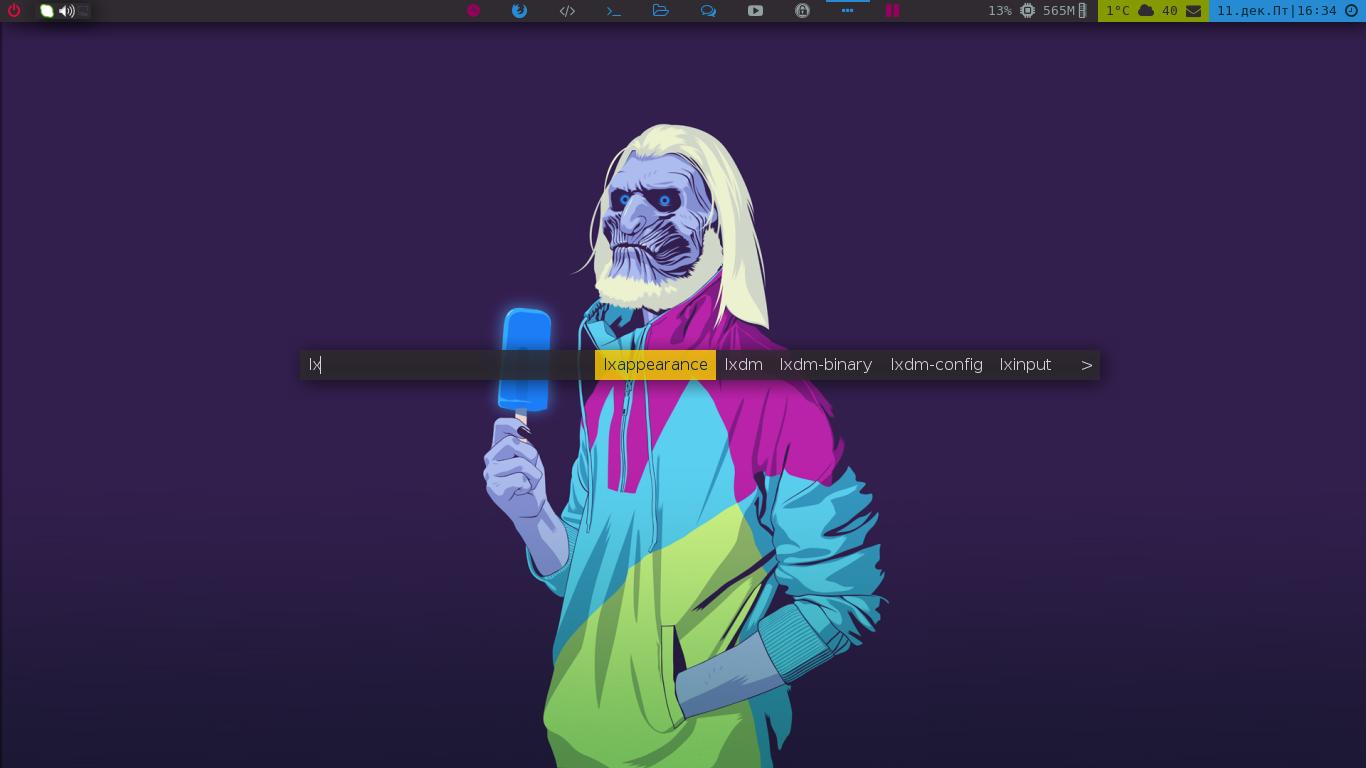
Task: Click the 1°C temperature reading
Action: click(x=1118, y=11)
